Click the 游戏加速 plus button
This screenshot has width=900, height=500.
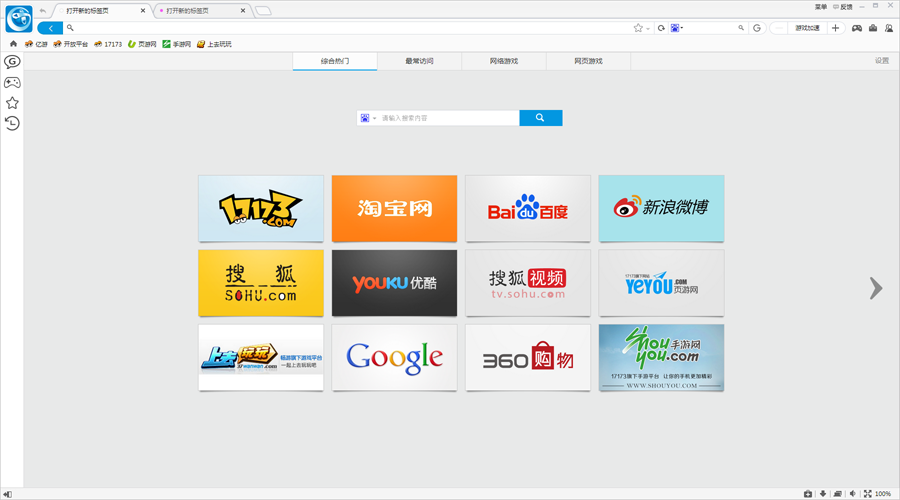click(836, 28)
